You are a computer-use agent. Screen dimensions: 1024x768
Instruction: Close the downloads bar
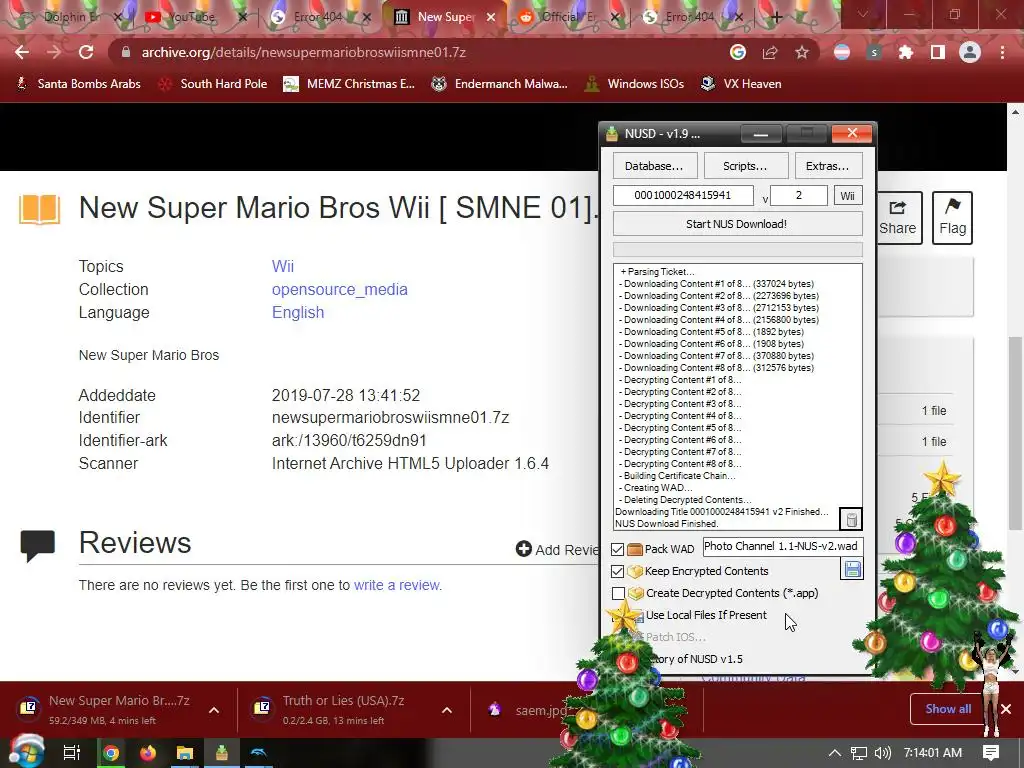point(1006,709)
